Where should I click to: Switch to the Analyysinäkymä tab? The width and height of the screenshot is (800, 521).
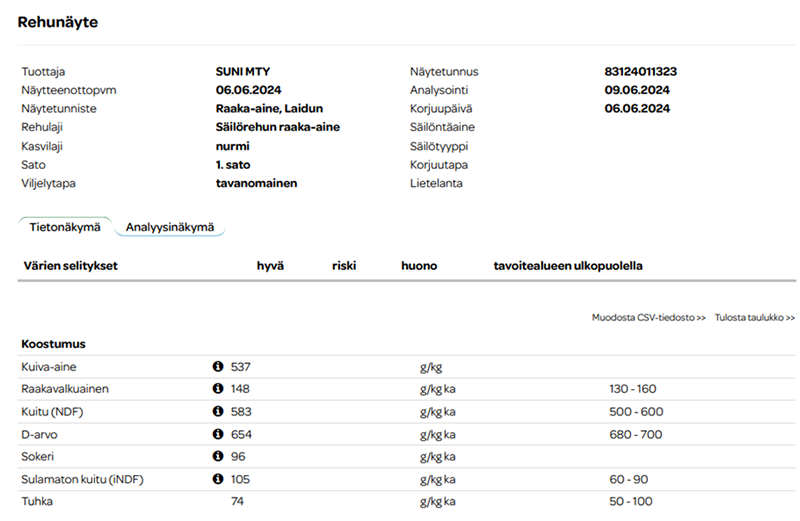pyautogui.click(x=170, y=227)
